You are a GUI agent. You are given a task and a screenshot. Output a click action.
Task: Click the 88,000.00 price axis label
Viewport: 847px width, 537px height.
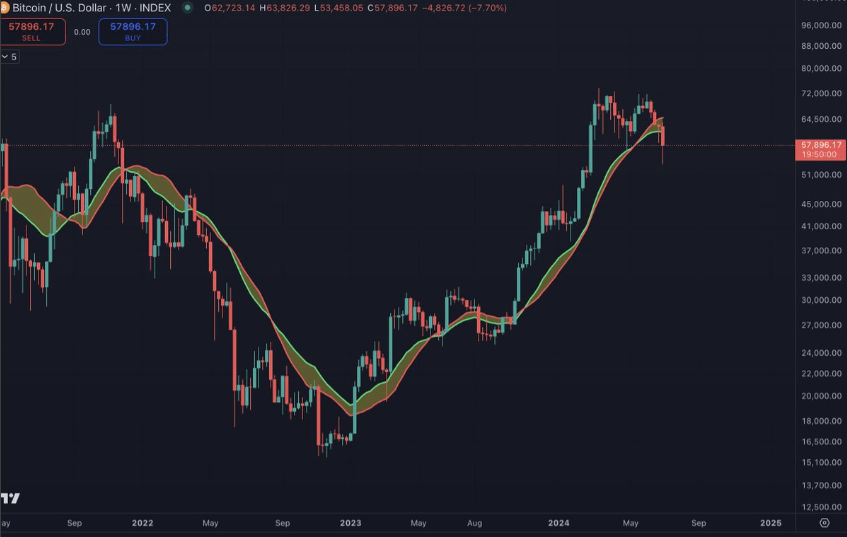click(822, 46)
